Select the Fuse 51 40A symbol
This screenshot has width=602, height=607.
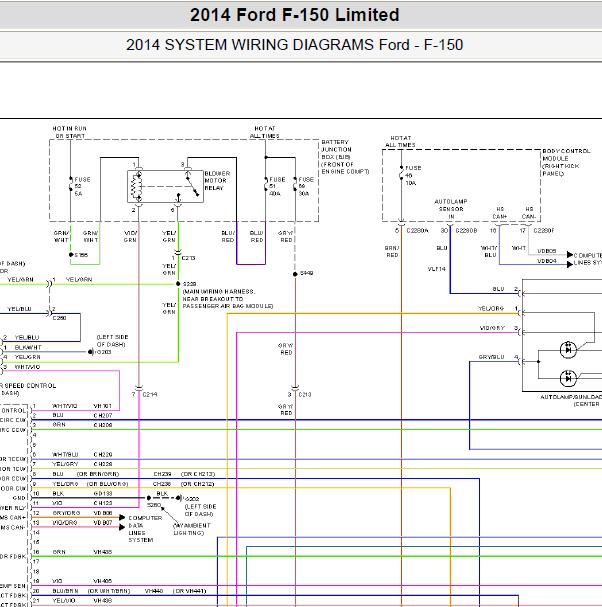click(266, 185)
